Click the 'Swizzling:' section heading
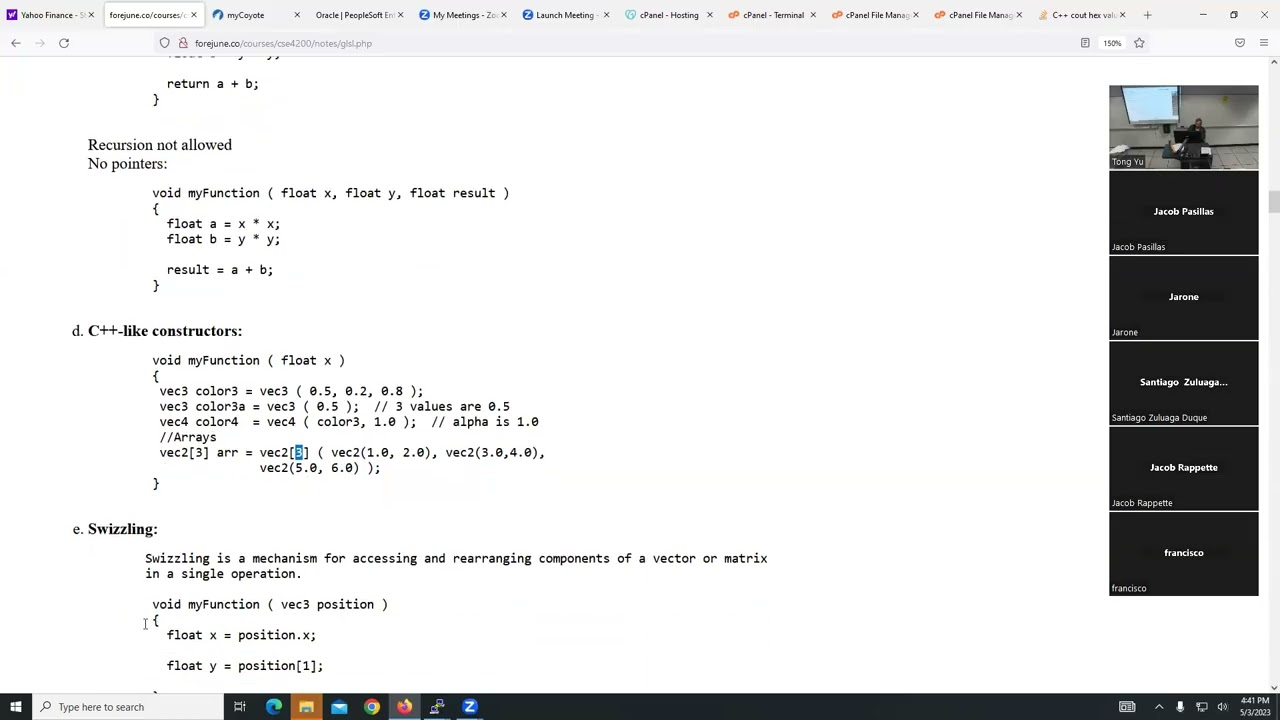 pos(122,529)
